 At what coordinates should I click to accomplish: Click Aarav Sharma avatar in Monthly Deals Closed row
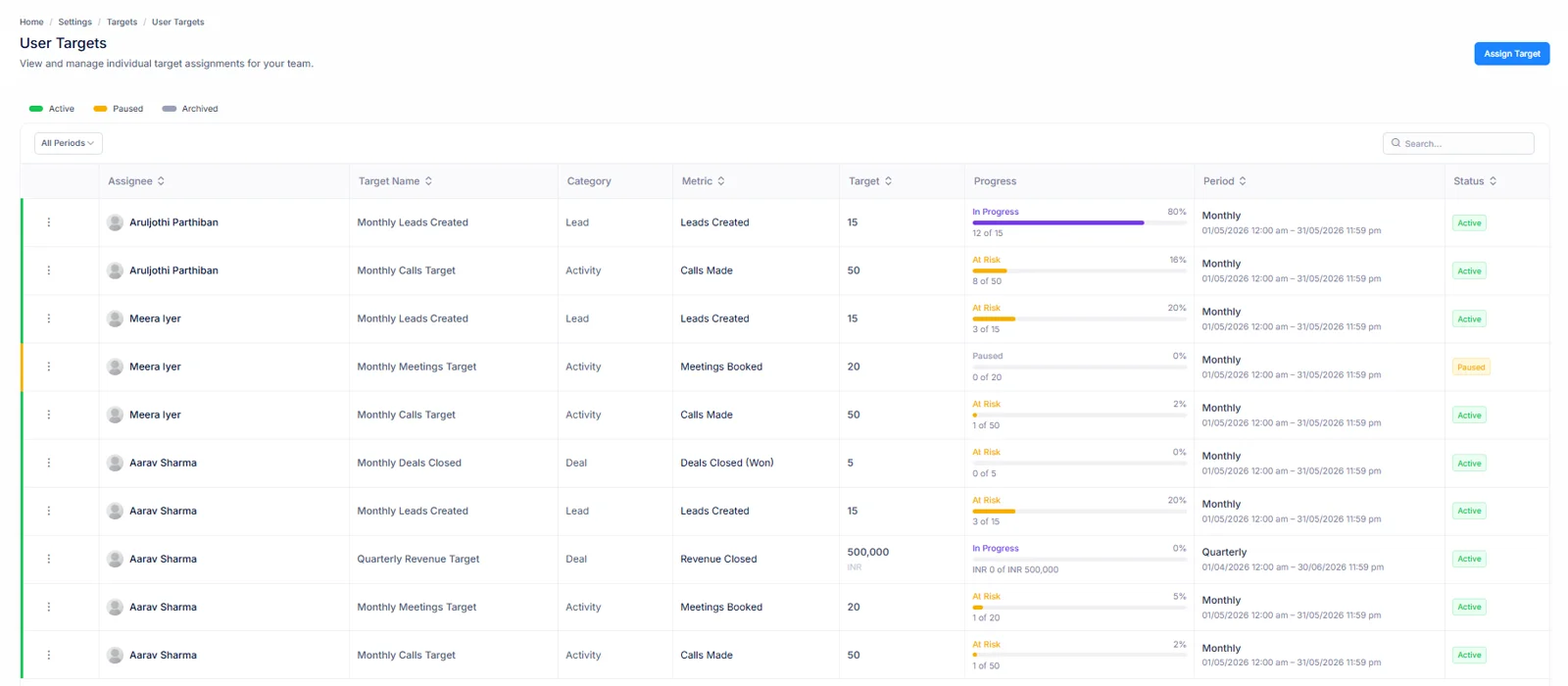point(115,463)
